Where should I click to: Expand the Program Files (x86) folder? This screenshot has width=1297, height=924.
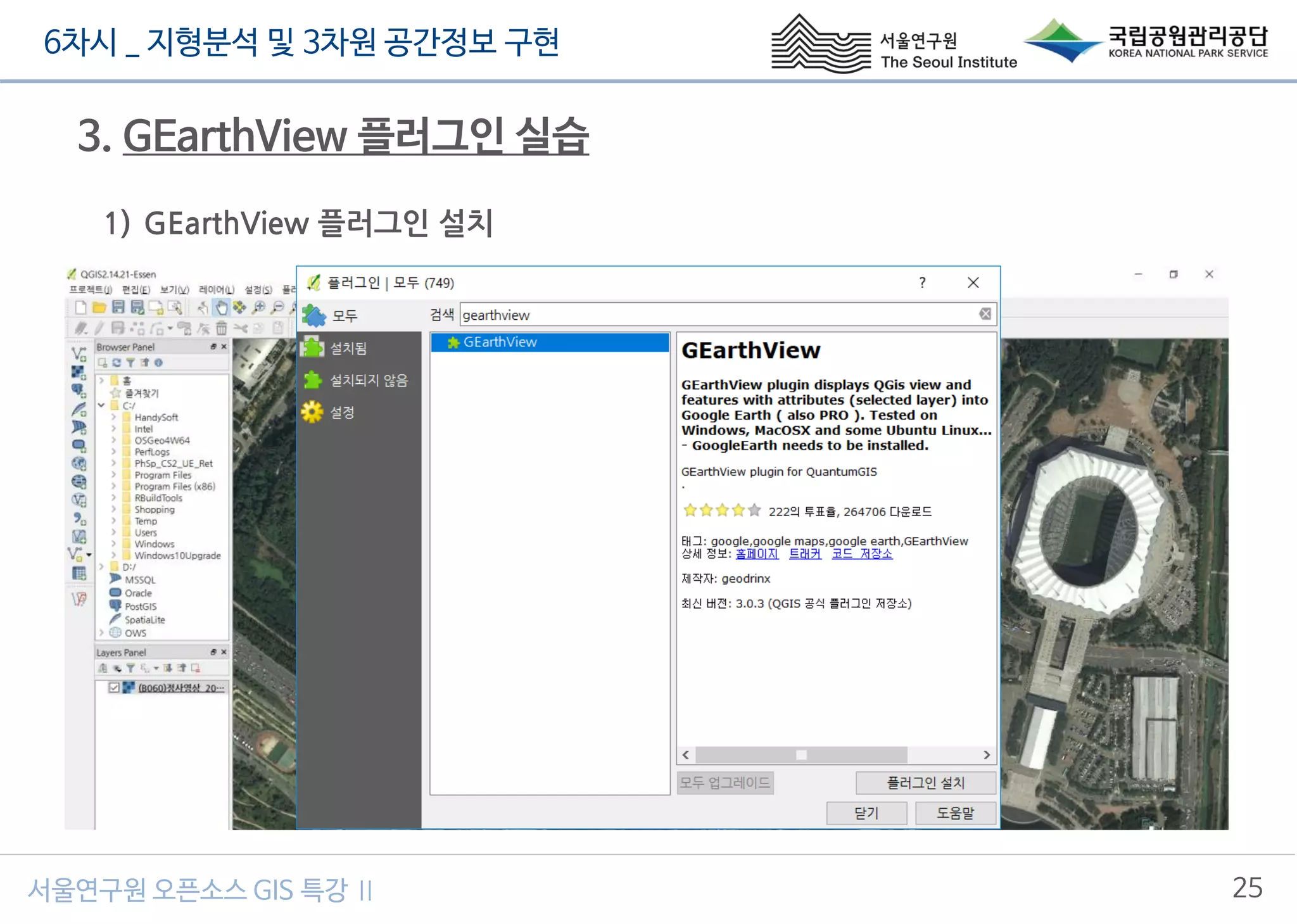coord(113,486)
